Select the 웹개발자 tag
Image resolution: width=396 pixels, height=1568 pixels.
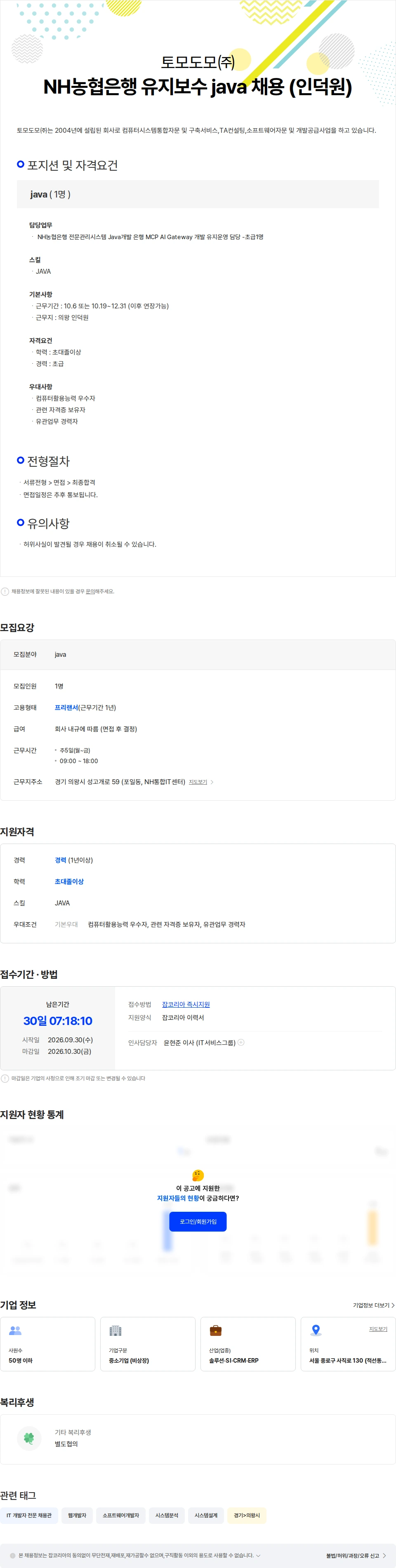(78, 1515)
